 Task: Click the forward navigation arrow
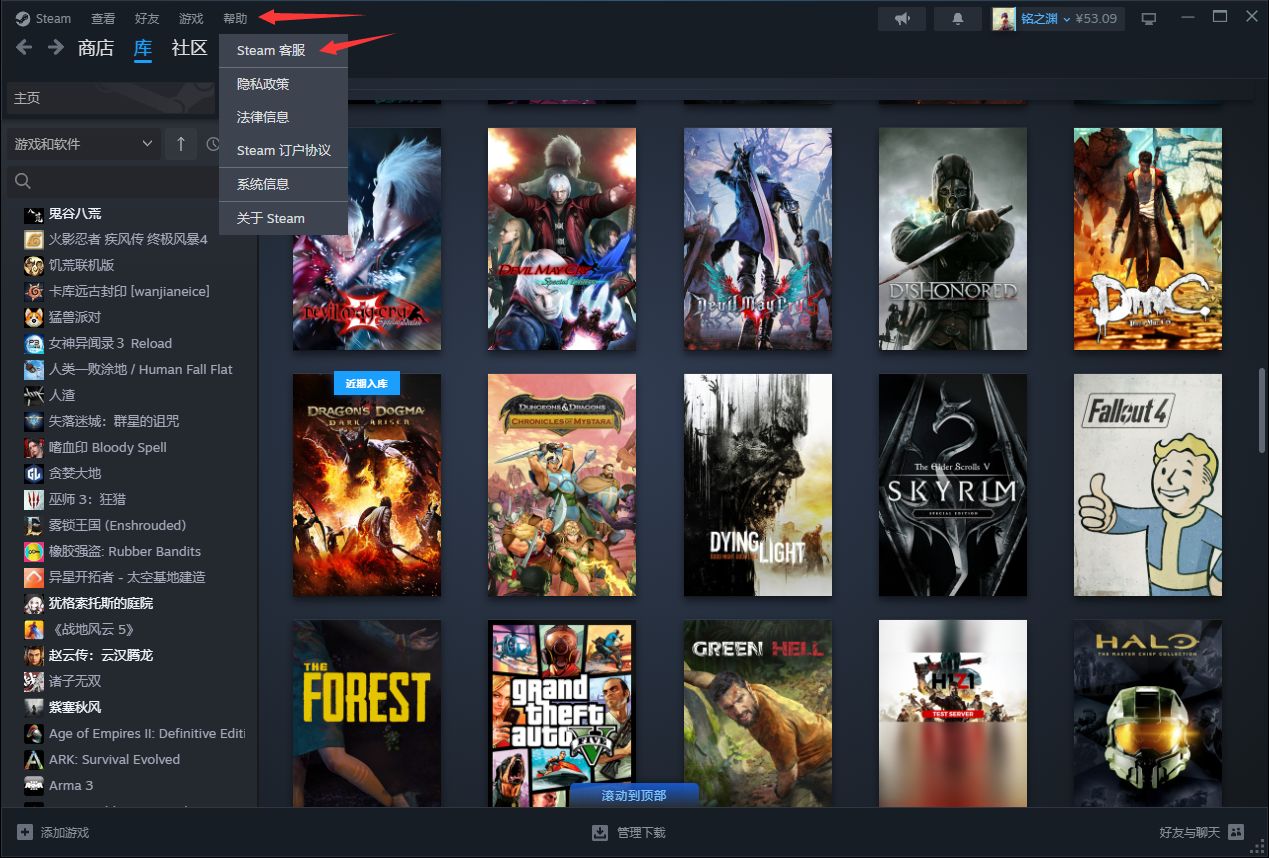click(x=56, y=47)
